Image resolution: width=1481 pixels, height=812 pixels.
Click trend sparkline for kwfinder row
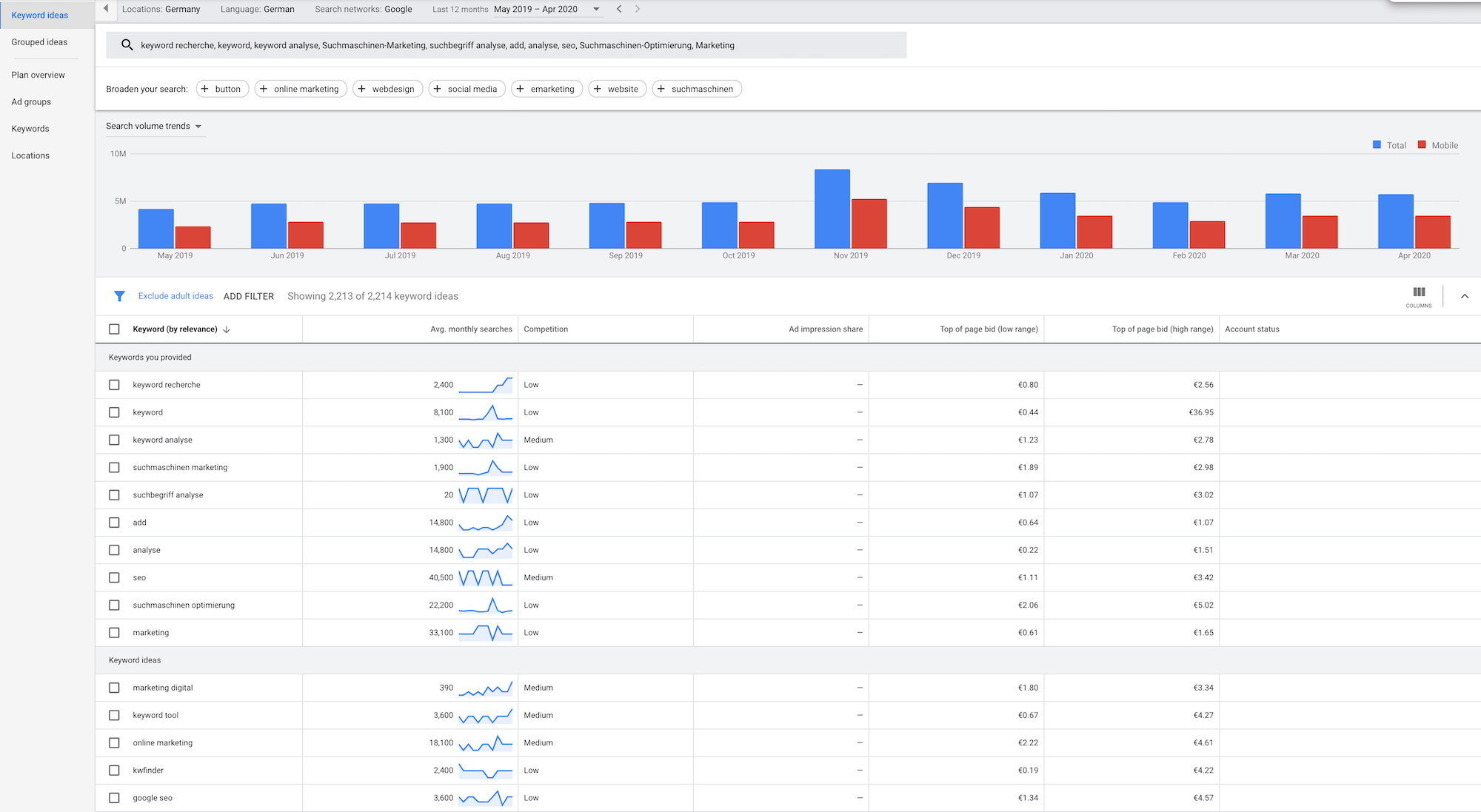pyautogui.click(x=485, y=771)
